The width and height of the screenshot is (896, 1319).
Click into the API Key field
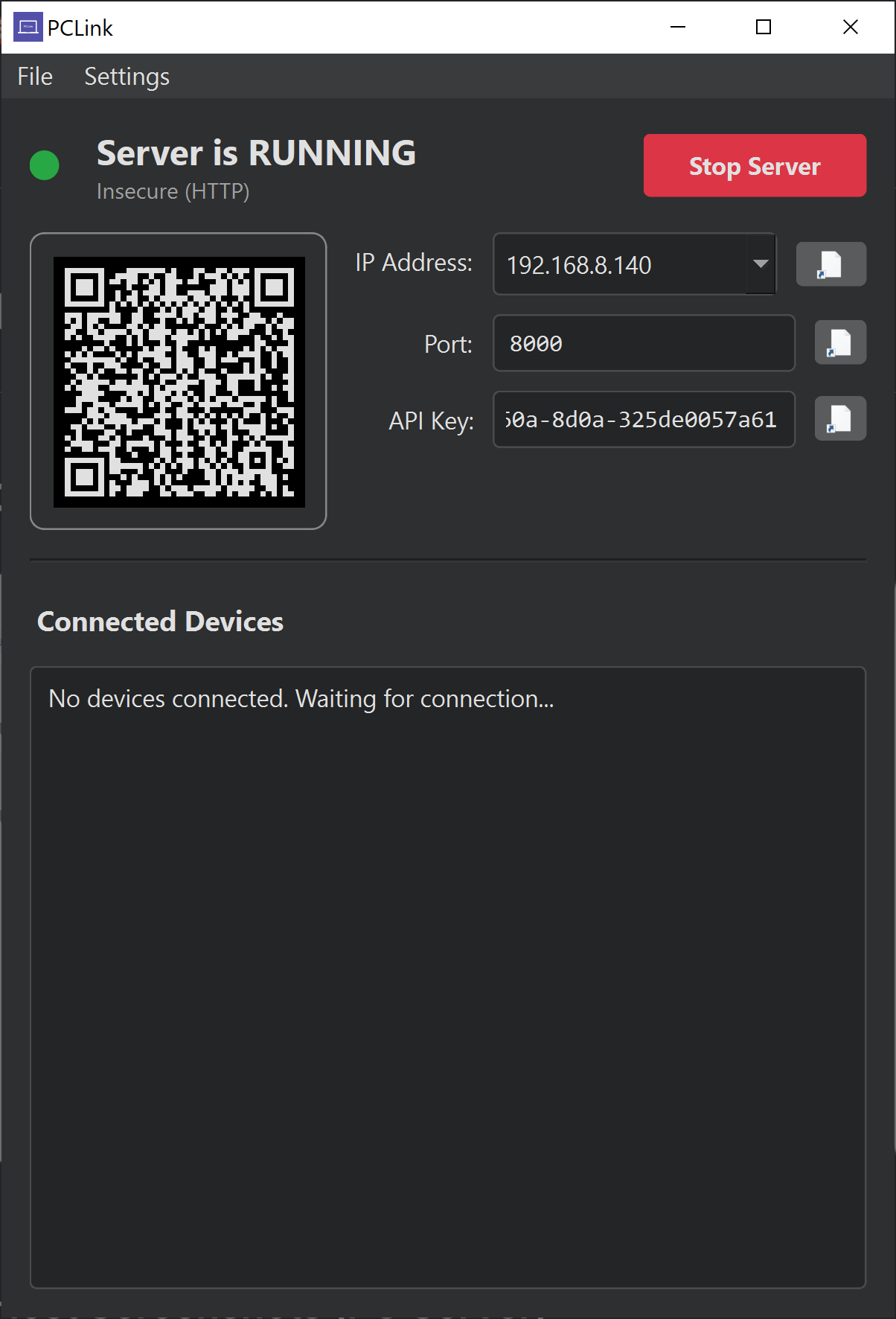pyautogui.click(x=644, y=420)
